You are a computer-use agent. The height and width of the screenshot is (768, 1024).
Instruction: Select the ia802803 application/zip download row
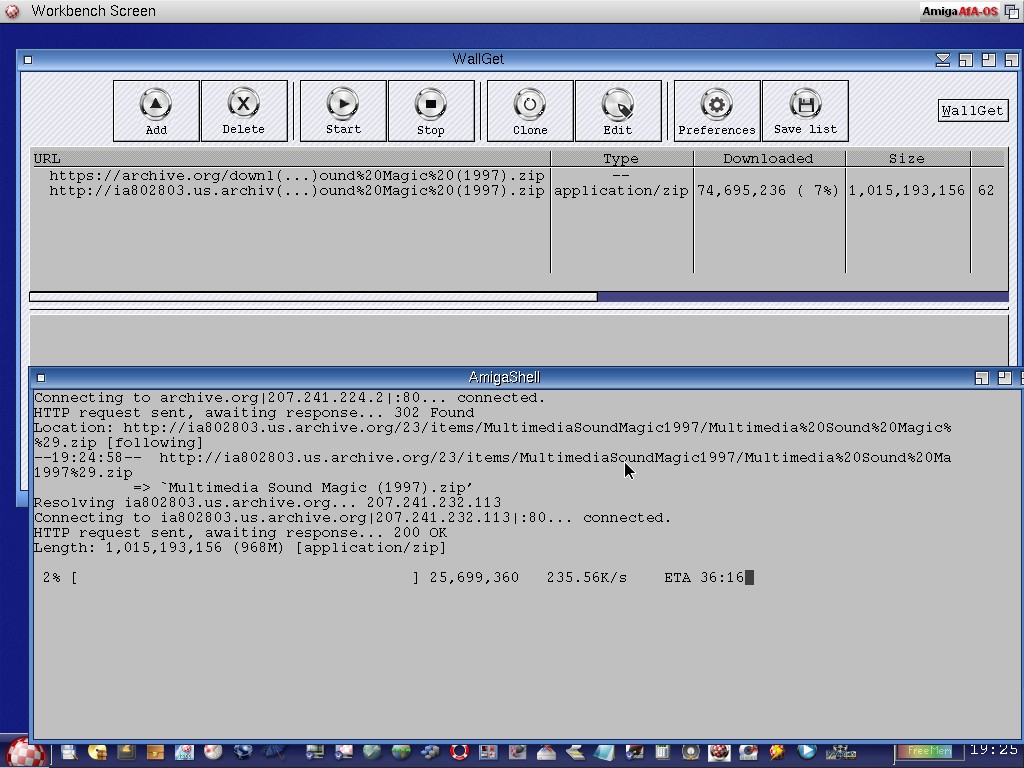296,190
